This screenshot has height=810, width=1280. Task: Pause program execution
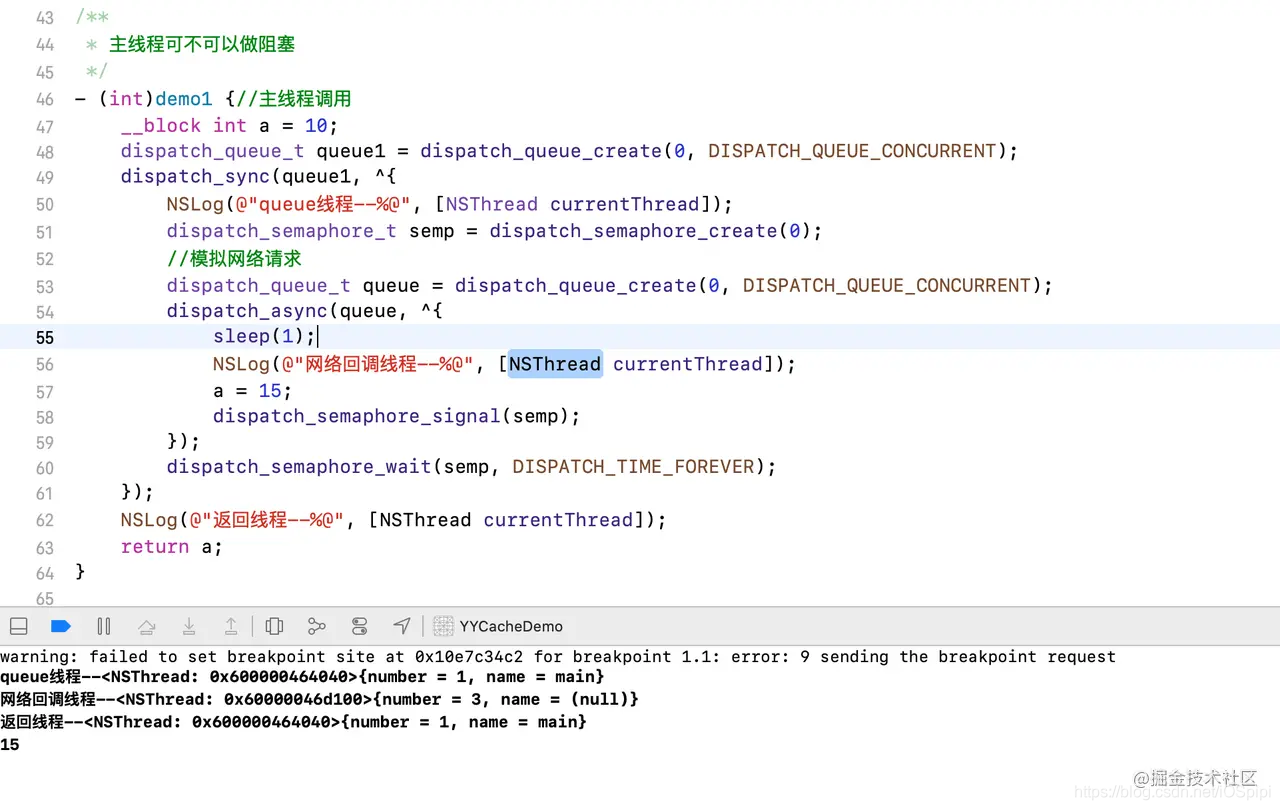(104, 626)
